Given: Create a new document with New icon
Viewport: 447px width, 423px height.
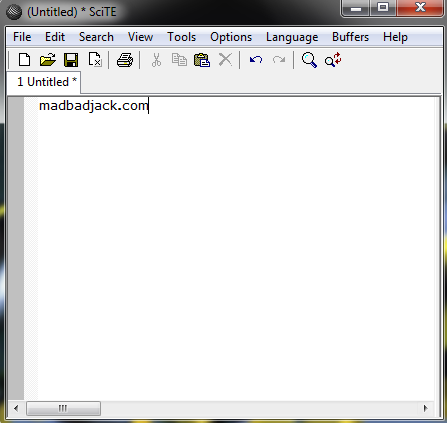Looking at the screenshot, I should click(x=24, y=60).
